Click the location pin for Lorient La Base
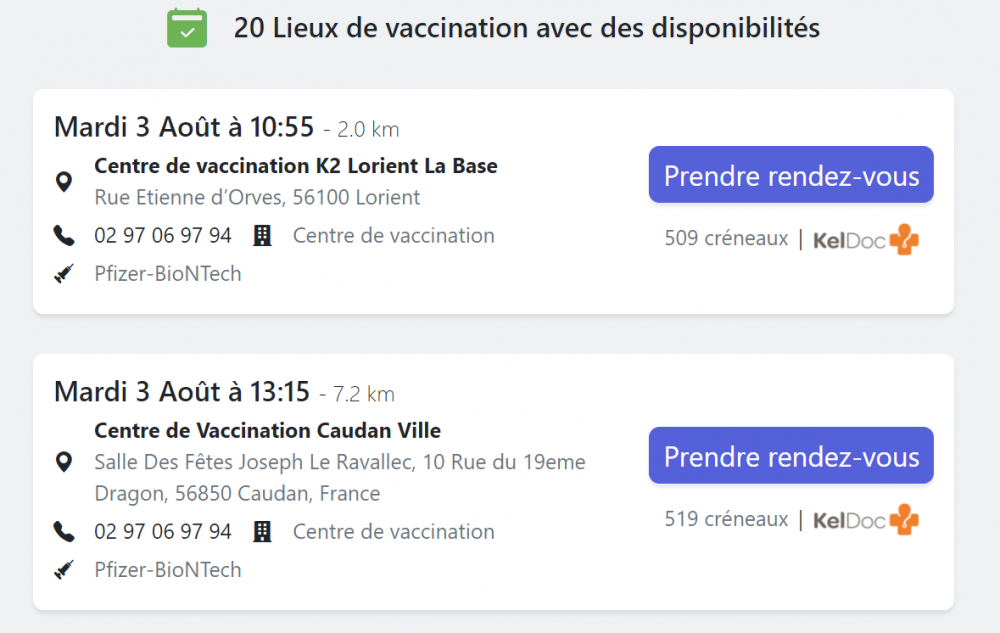1000x633 pixels. click(x=64, y=182)
